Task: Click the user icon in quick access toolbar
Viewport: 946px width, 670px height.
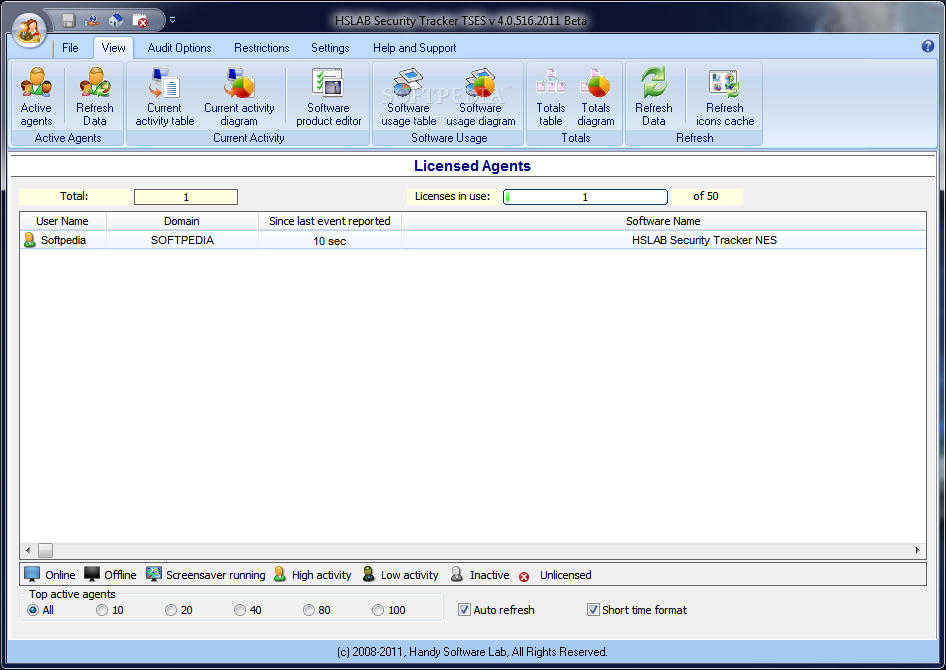Action: (x=92, y=21)
